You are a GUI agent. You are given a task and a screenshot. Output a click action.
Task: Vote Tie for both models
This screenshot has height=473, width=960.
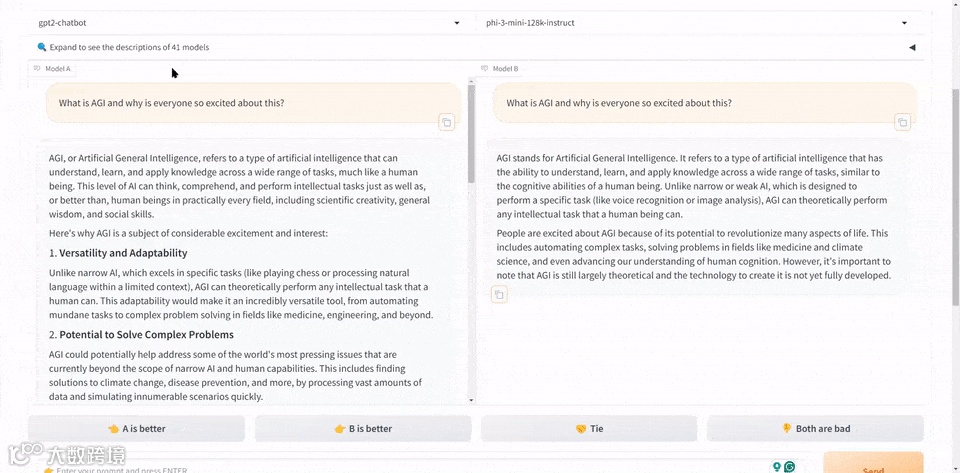(589, 429)
